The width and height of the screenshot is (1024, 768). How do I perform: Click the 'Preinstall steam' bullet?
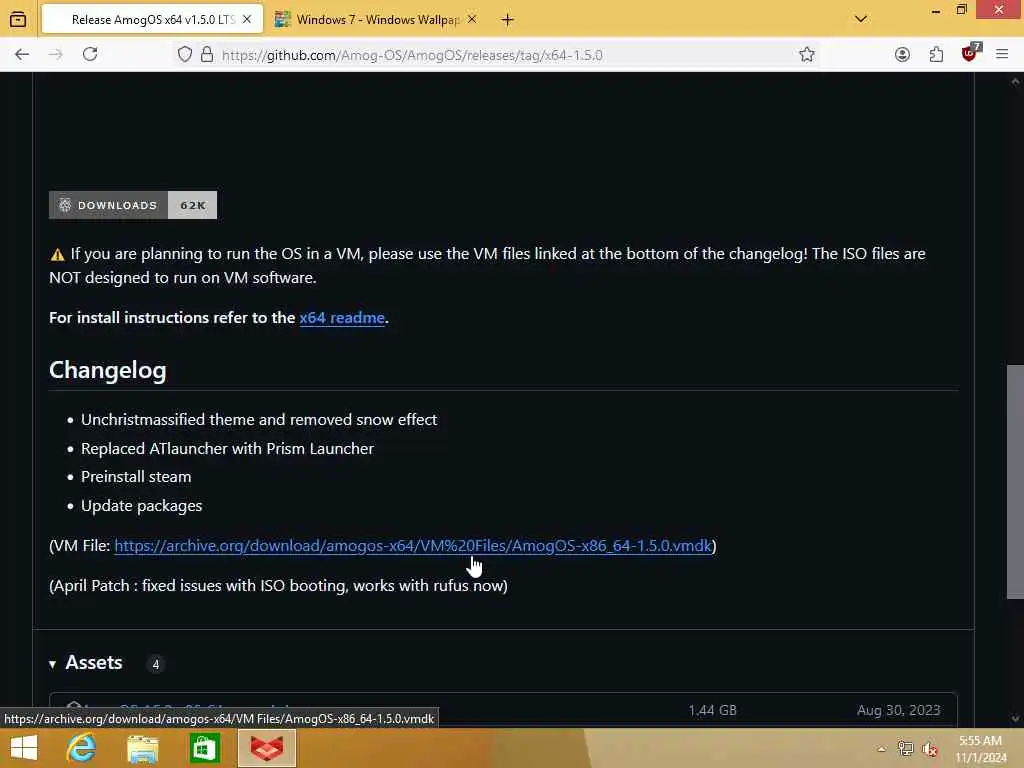click(136, 477)
